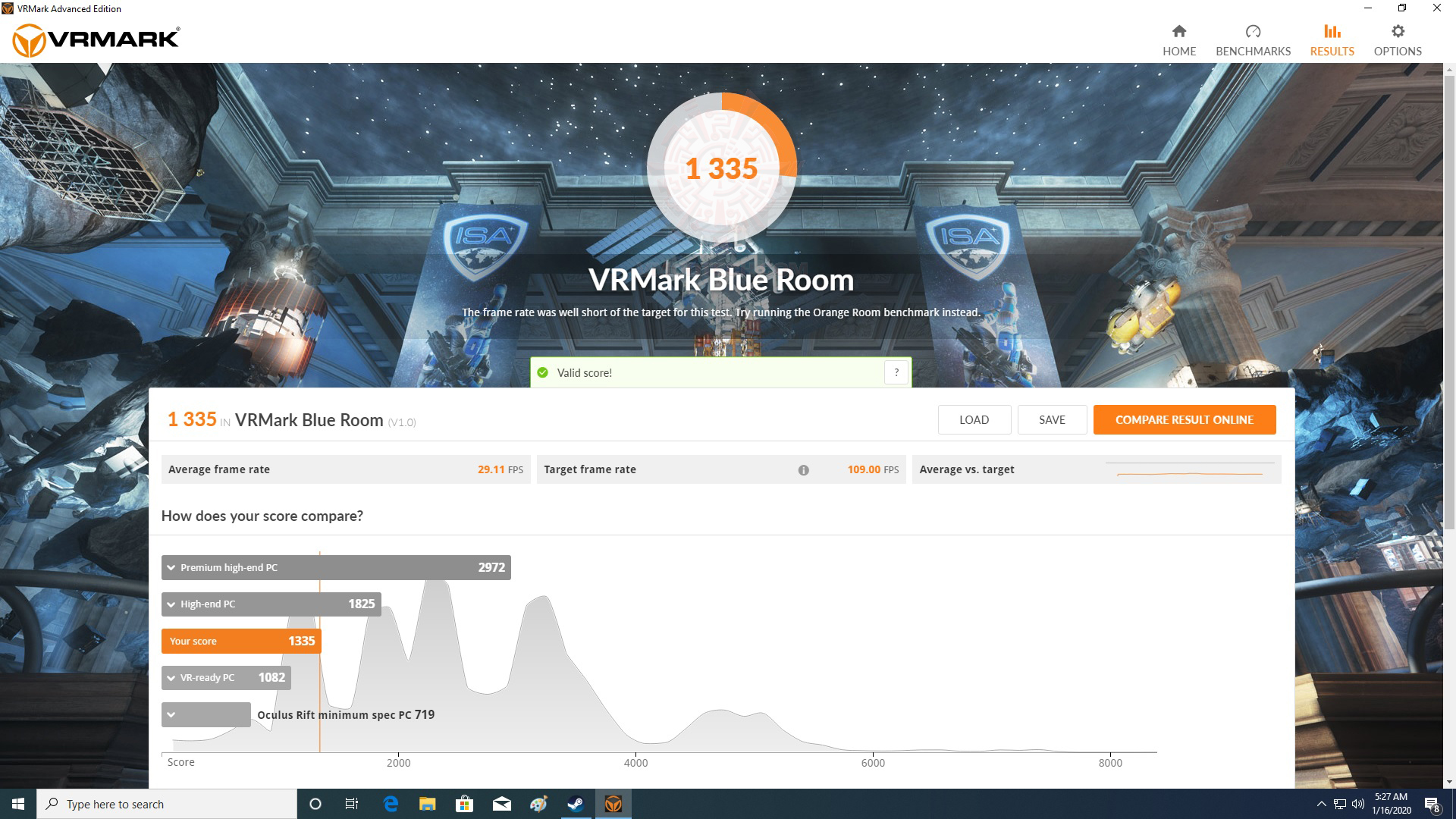Screen dimensions: 1456x819
Task: Open the help "?" beside Valid score
Action: [896, 372]
